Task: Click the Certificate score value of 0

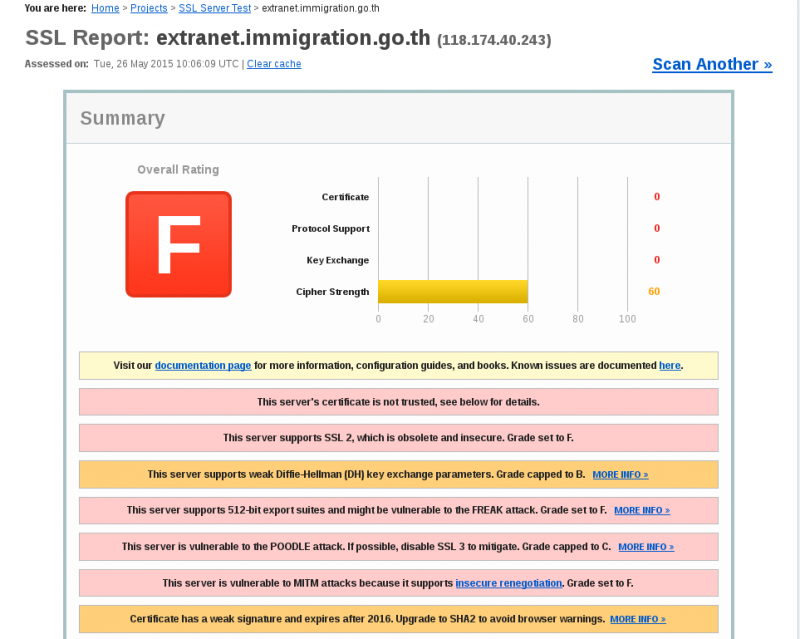Action: pos(657,197)
